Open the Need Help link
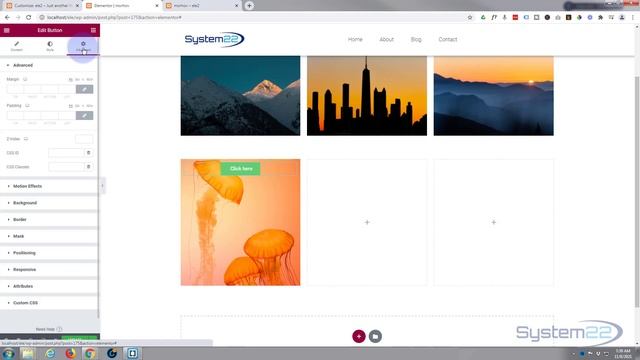This screenshot has width=640, height=360. pos(49,329)
